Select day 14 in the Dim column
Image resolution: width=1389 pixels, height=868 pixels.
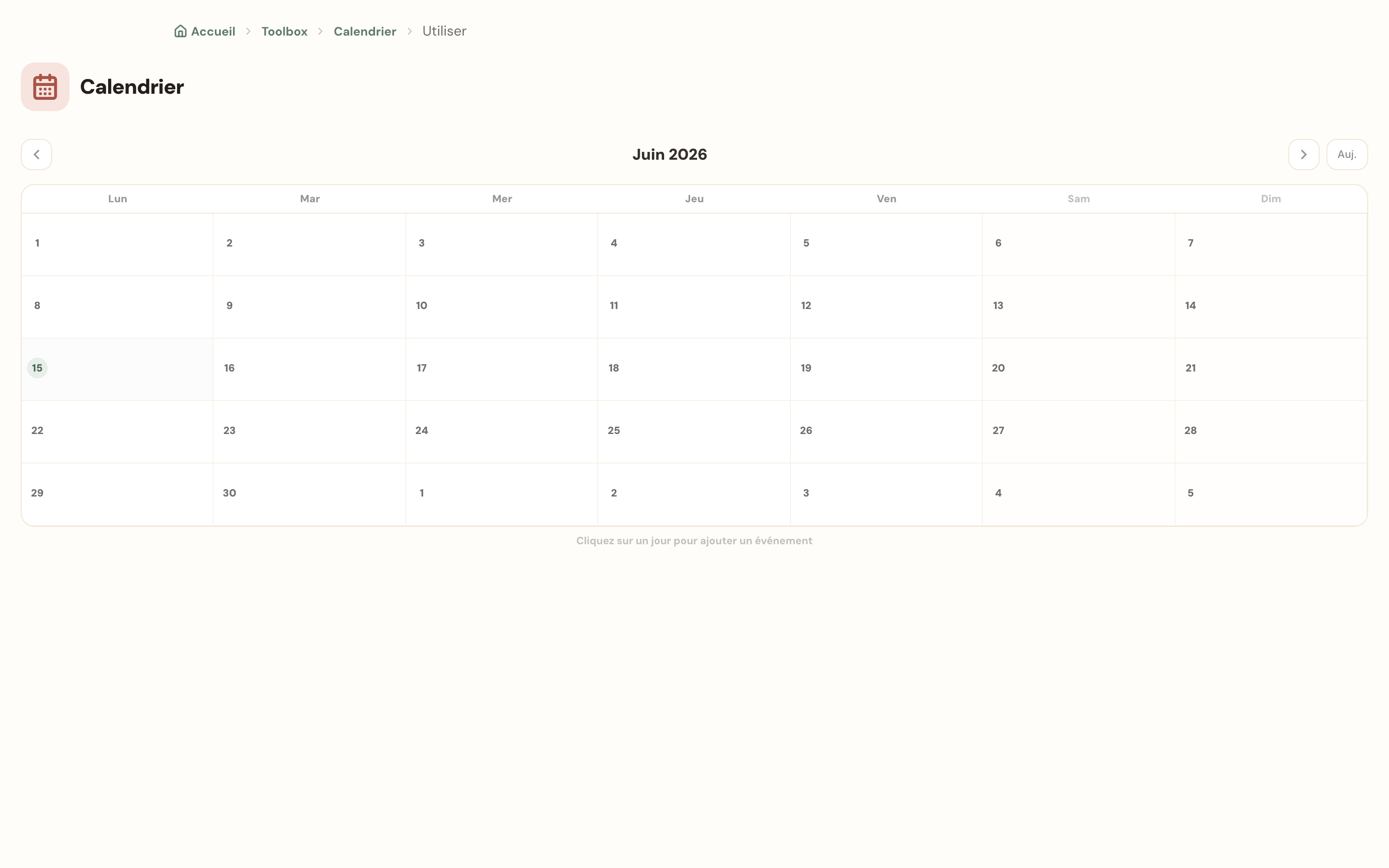(1271, 307)
